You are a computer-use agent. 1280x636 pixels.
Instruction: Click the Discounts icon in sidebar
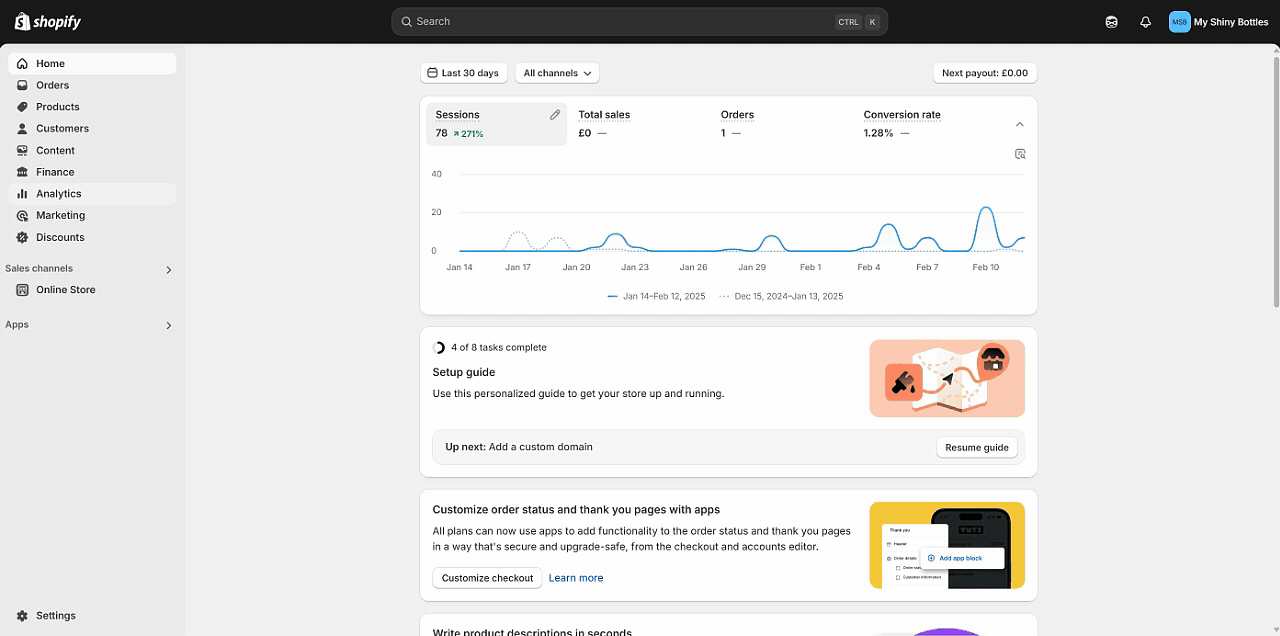point(23,238)
